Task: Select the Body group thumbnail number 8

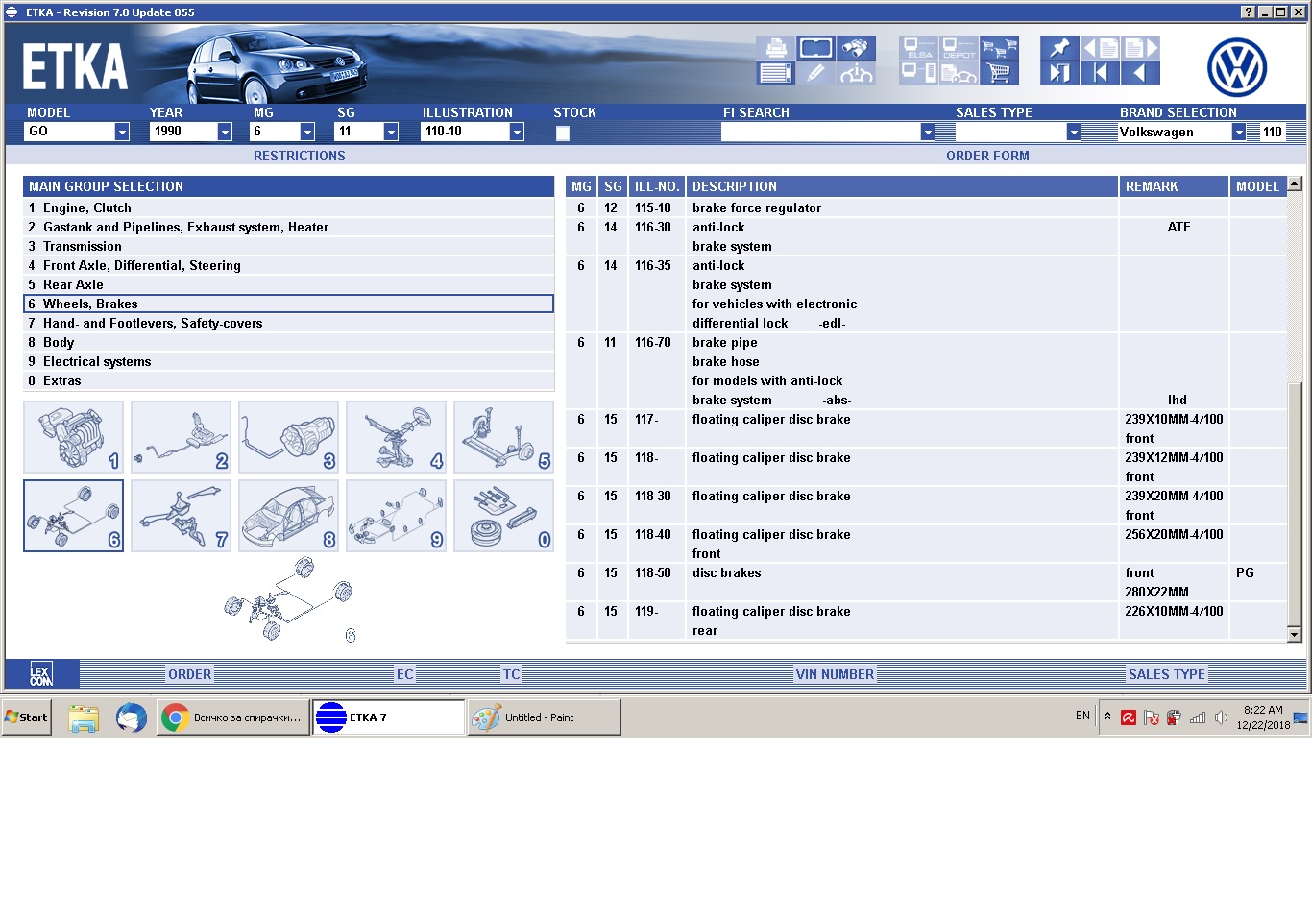Action: coord(288,517)
